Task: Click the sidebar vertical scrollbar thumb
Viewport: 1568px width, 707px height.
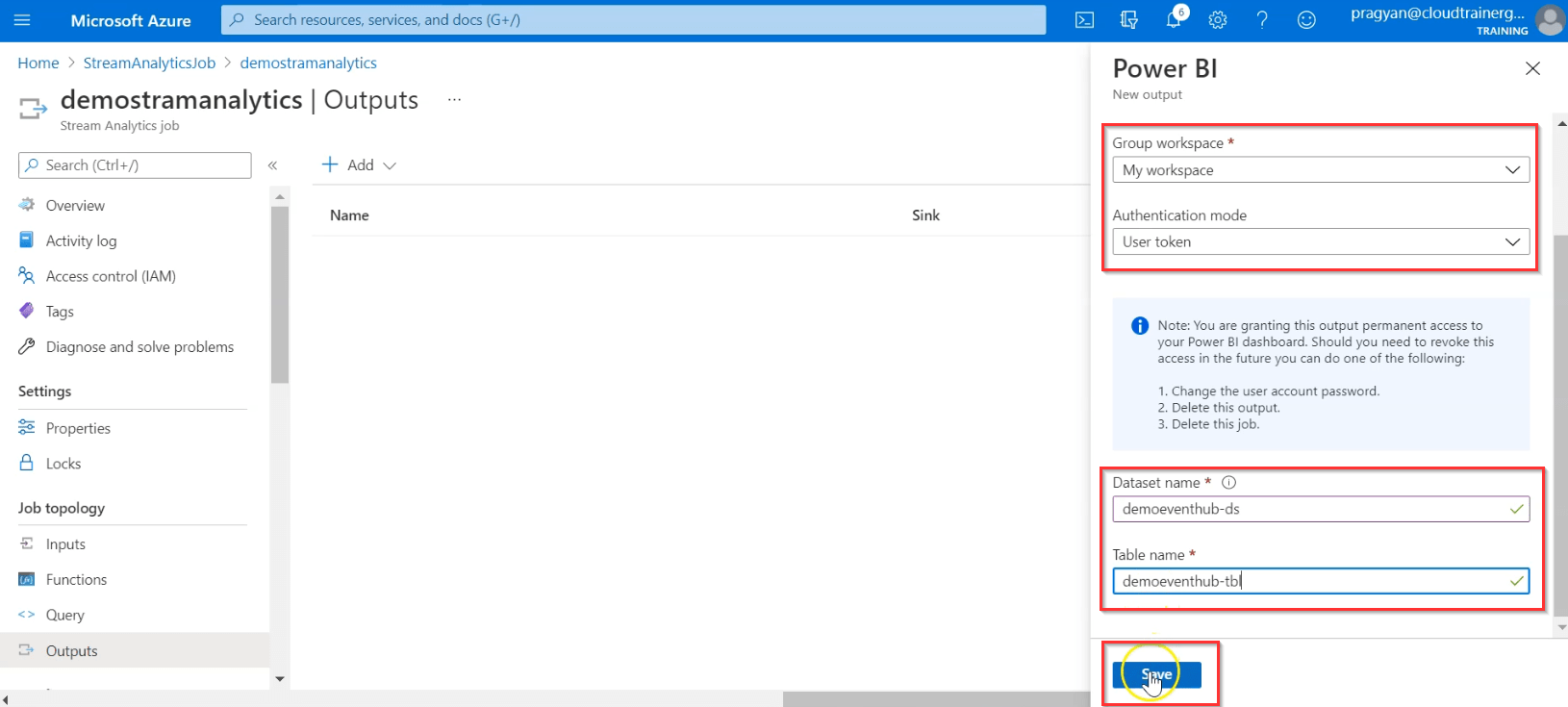Action: [x=280, y=294]
